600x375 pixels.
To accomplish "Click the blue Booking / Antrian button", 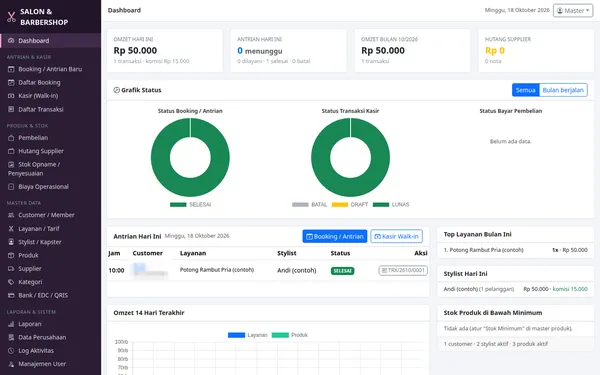I will pos(335,236).
